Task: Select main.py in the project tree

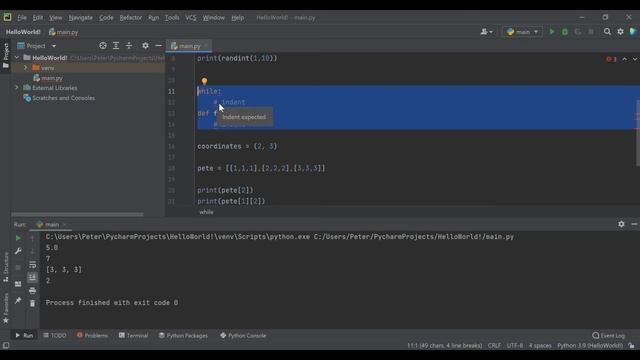Action: coord(52,78)
